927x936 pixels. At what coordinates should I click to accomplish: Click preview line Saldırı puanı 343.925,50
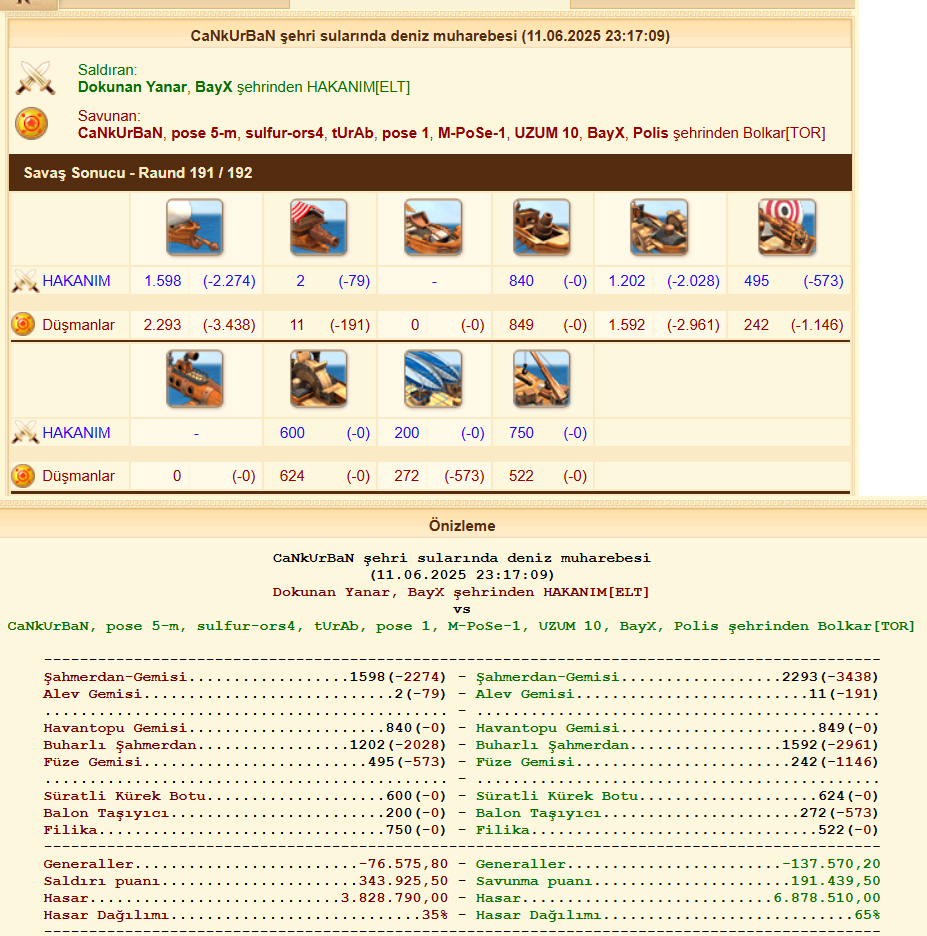tap(245, 881)
